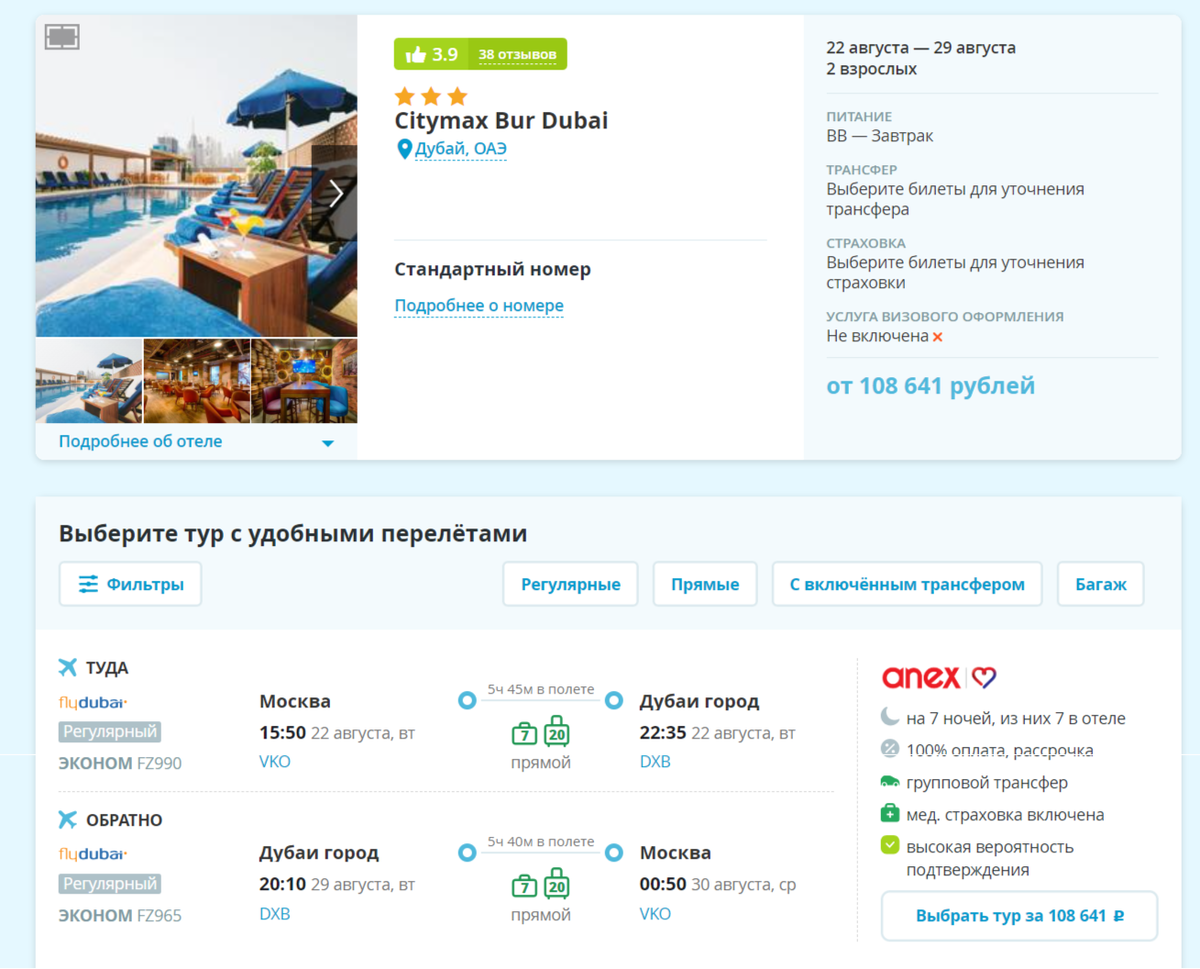Click the main hotel pool photo
Image resolution: width=1200 pixels, height=969 pixels.
tap(196, 176)
